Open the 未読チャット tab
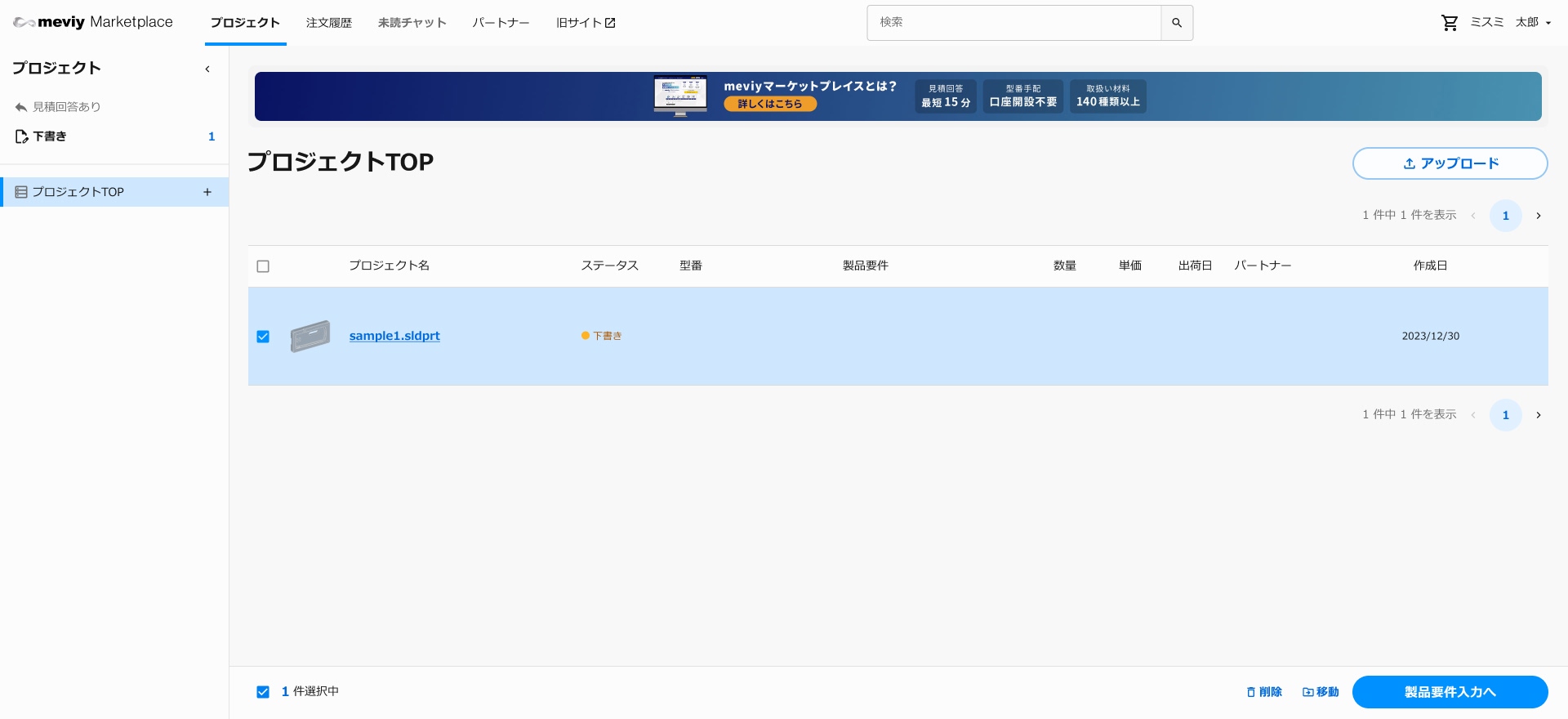The height and width of the screenshot is (719, 1568). [x=412, y=23]
